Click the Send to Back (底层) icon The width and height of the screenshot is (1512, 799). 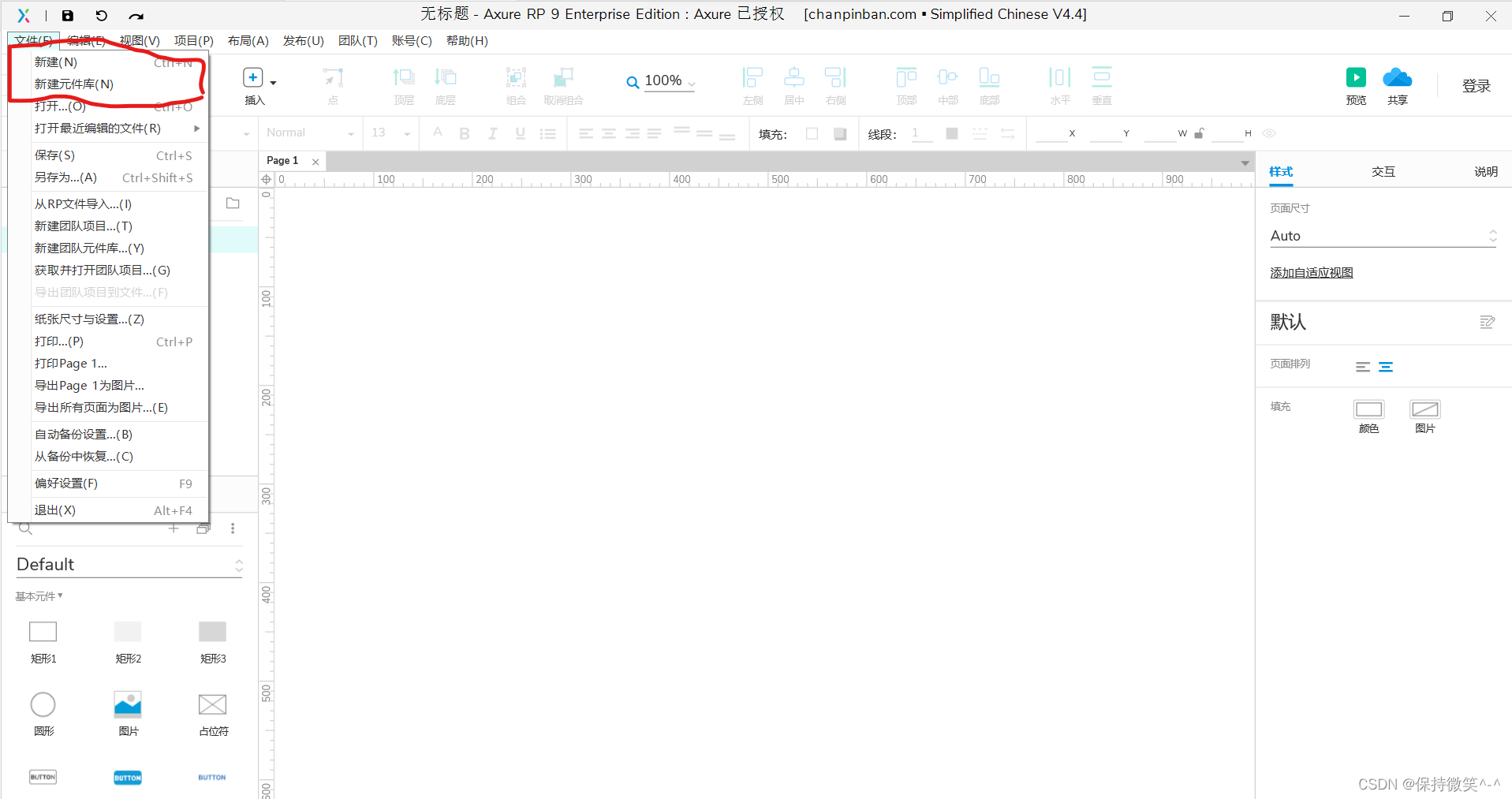click(x=446, y=77)
